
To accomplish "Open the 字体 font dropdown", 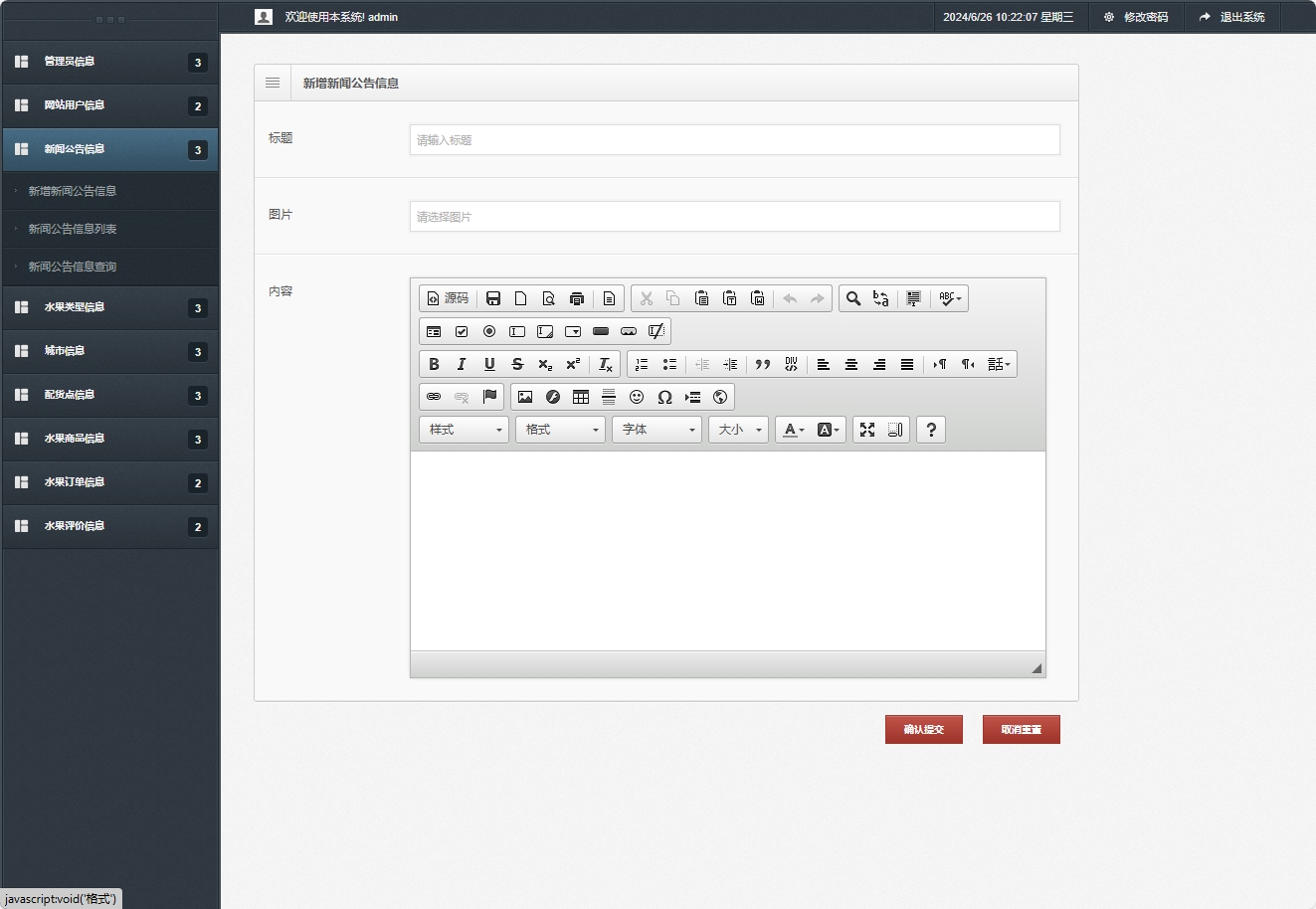I will 658,430.
